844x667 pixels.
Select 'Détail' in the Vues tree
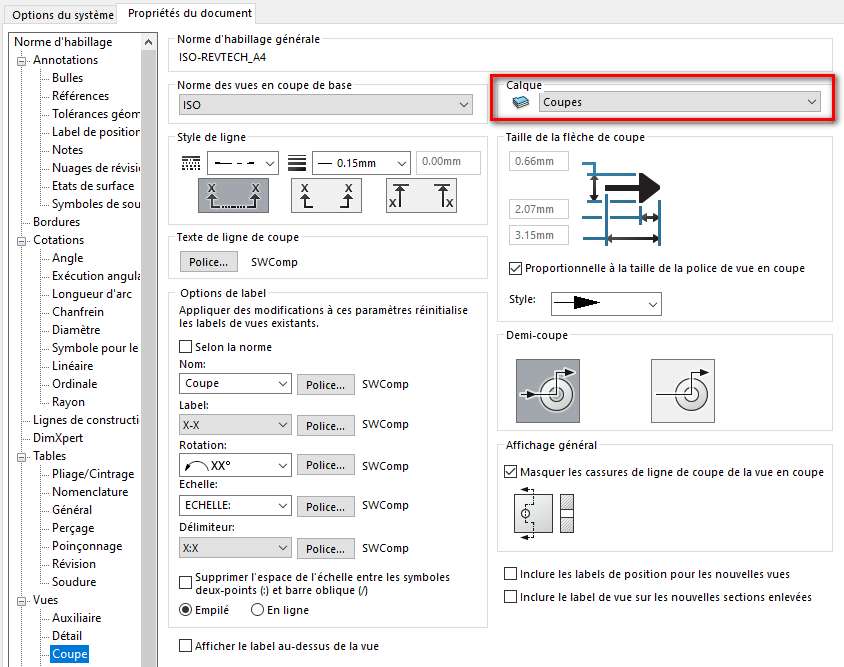point(66,636)
